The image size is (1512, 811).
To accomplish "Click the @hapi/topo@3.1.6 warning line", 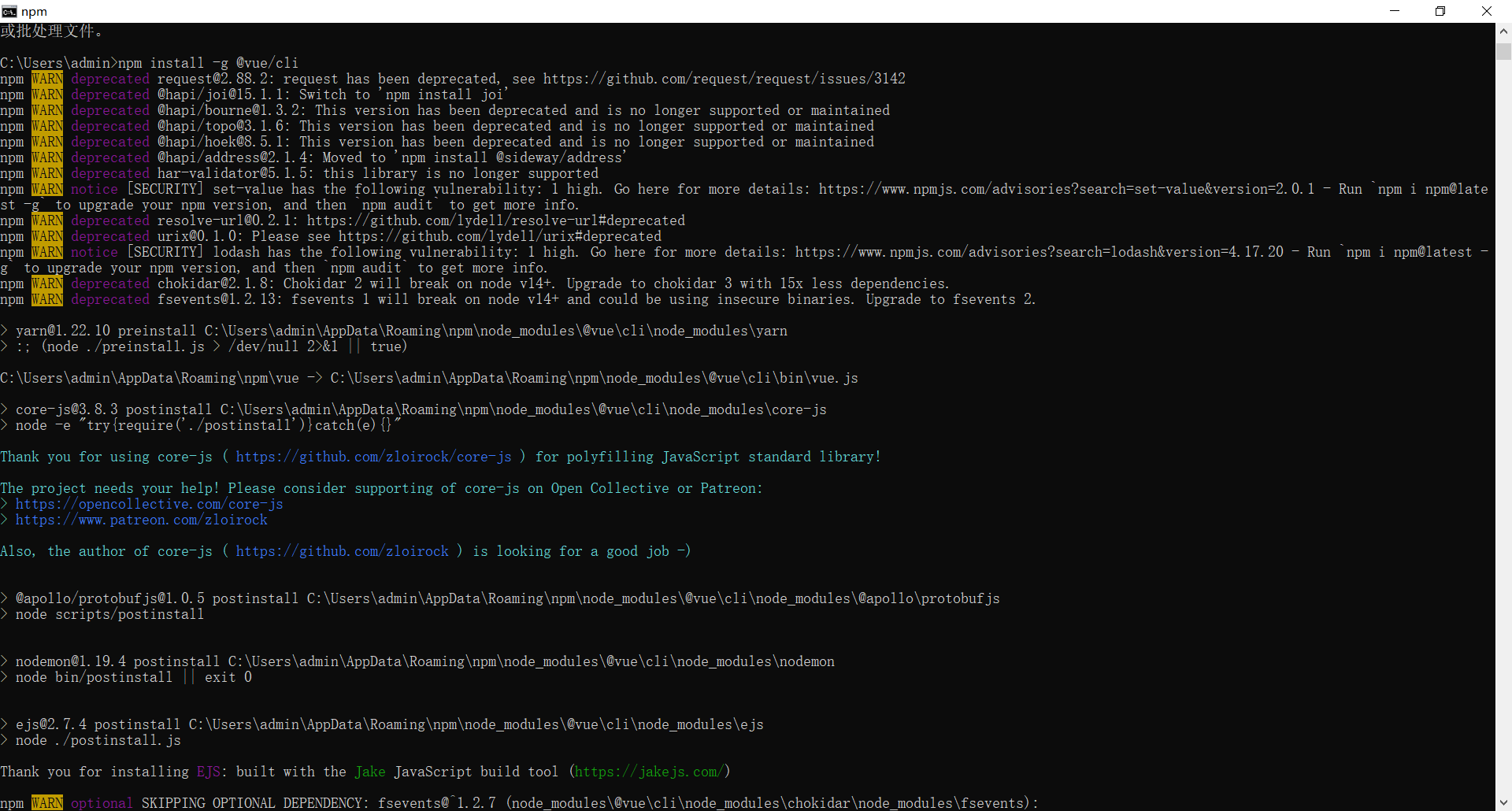I will tap(437, 126).
